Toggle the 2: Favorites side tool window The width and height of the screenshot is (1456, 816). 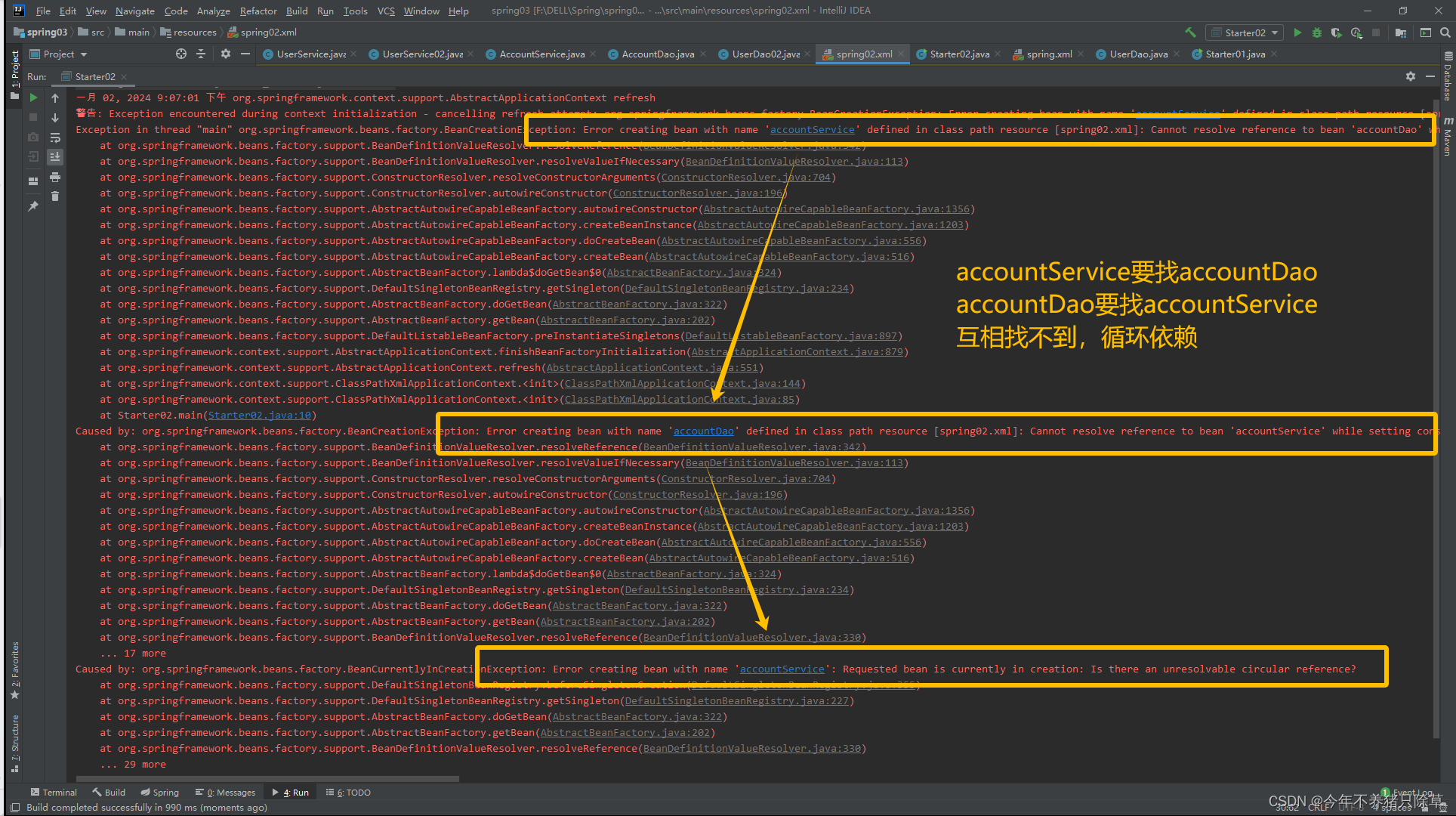point(14,669)
